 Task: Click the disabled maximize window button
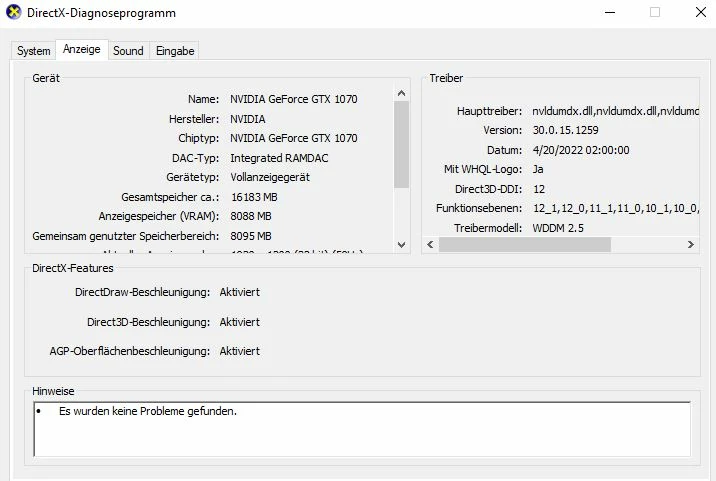[x=655, y=12]
